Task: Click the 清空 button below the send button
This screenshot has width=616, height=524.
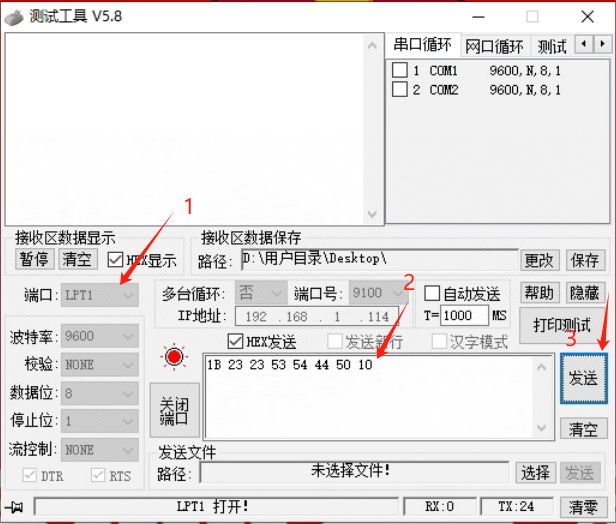Action: (x=584, y=429)
